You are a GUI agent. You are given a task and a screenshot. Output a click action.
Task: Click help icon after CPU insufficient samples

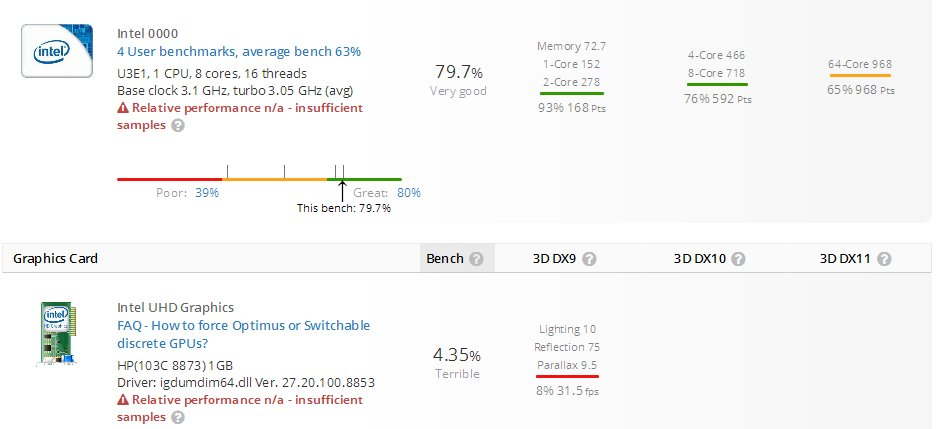[178, 126]
